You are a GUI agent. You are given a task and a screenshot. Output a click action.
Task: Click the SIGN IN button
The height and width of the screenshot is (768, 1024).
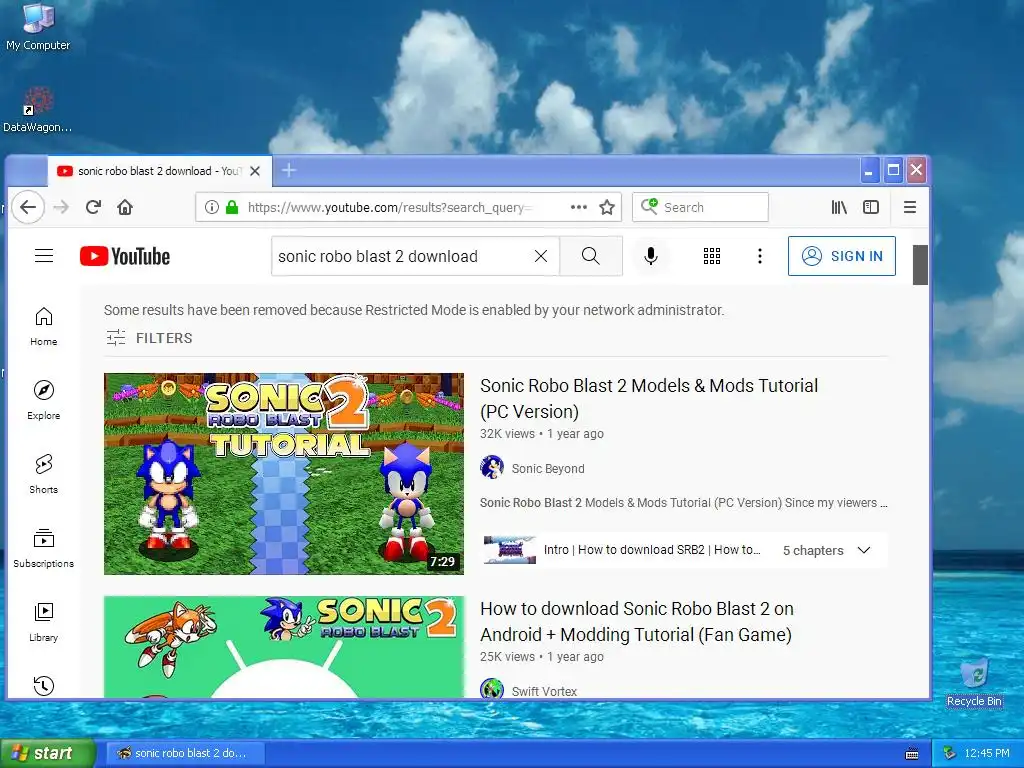(842, 256)
